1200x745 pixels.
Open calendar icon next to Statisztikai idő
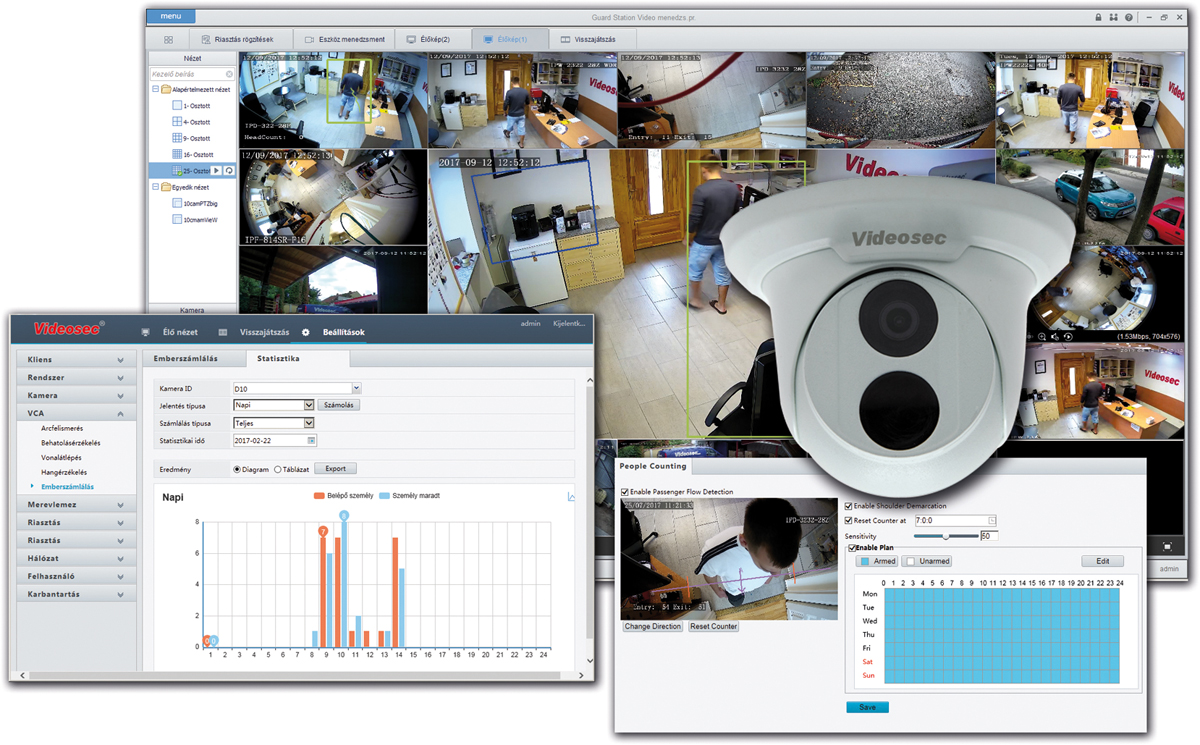[x=311, y=440]
